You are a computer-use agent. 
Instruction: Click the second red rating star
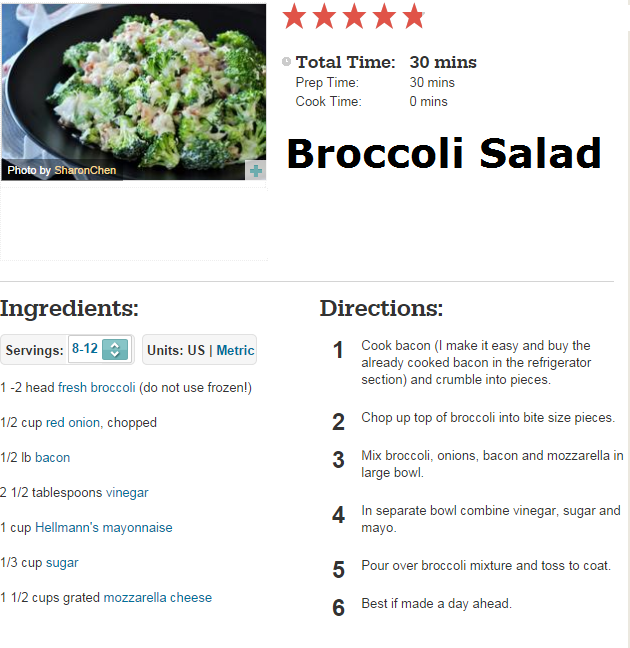pyautogui.click(x=324, y=17)
